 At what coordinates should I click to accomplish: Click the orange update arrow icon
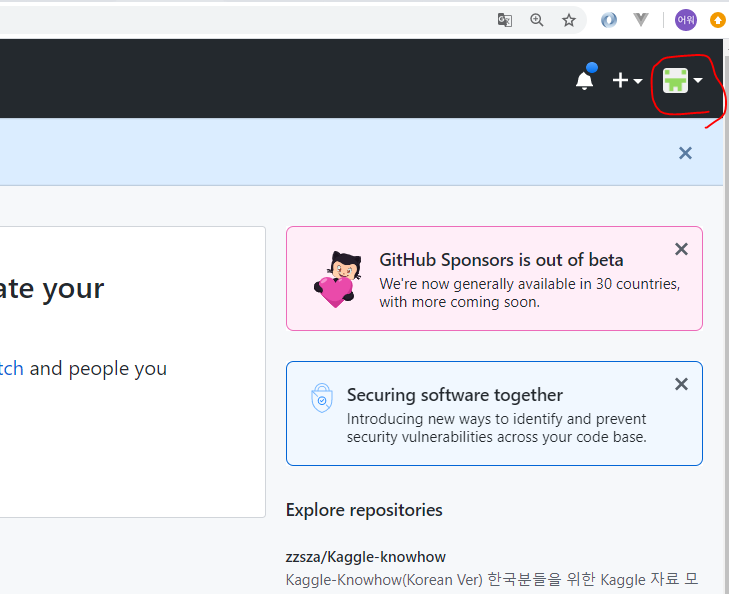tap(718, 20)
